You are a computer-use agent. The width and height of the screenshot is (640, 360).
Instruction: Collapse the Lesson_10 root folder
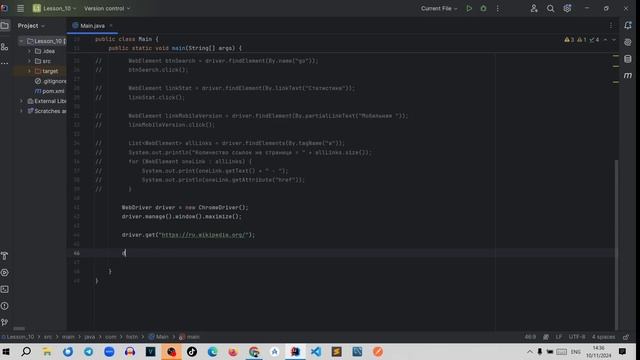coord(21,41)
